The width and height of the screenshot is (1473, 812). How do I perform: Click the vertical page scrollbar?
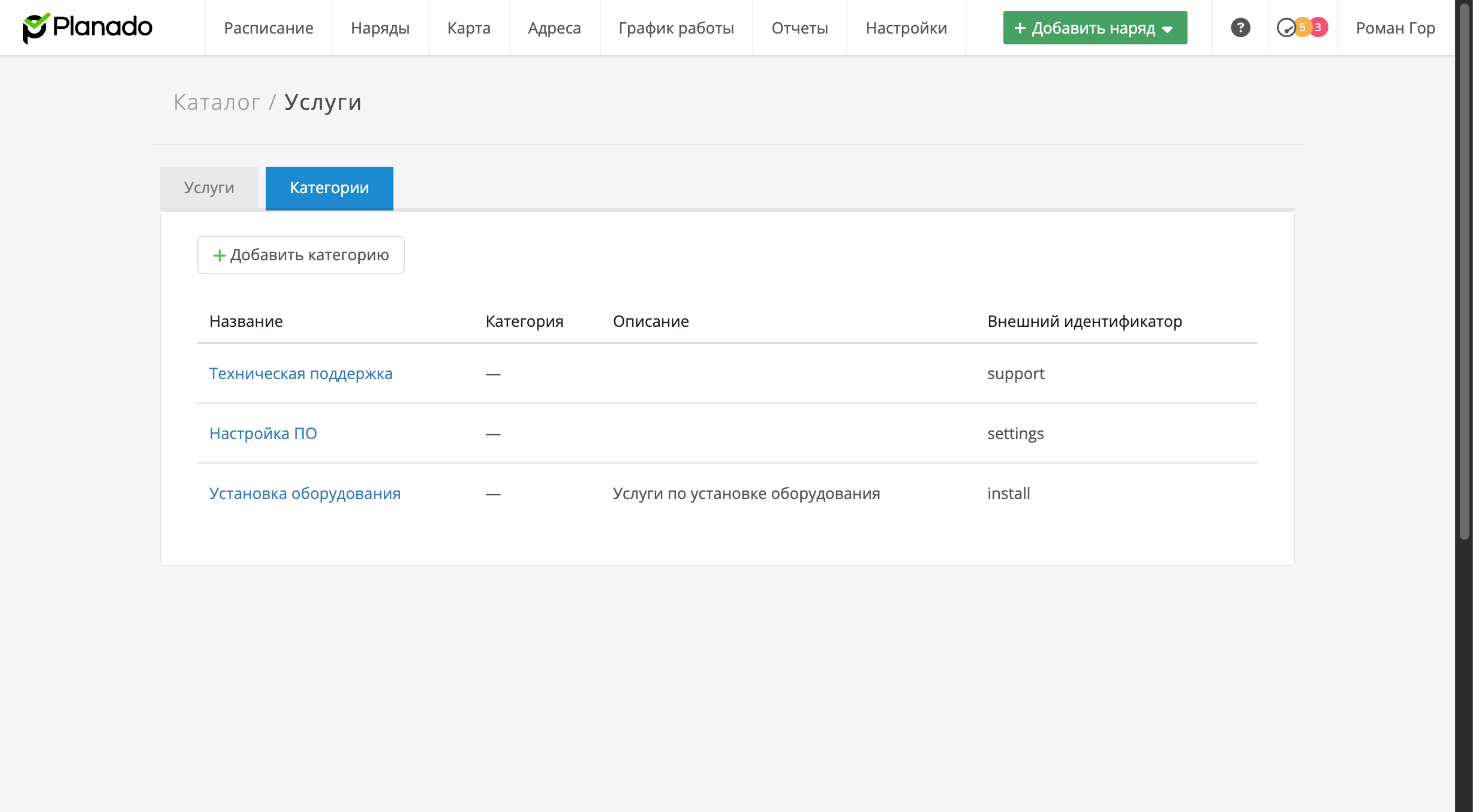(1464, 270)
